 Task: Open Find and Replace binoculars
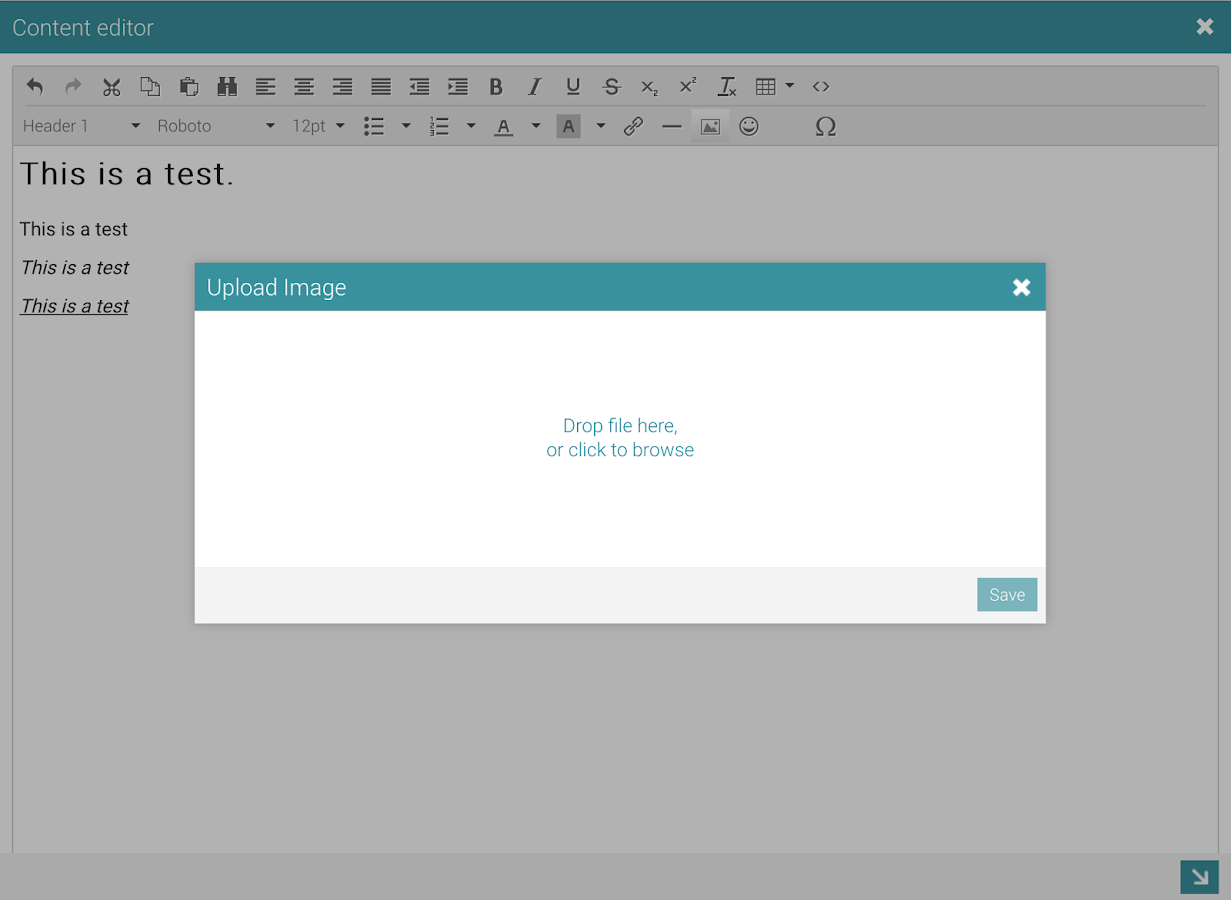pos(227,87)
